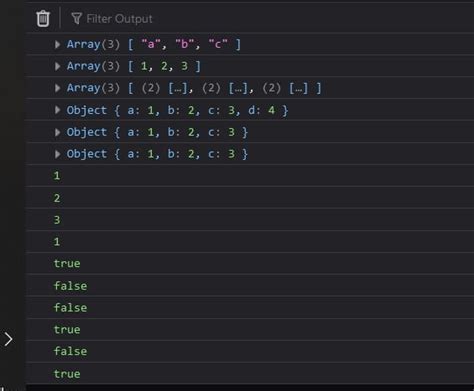Select the "a" string in first array
Viewport: 474px width, 391px height.
click(151, 44)
